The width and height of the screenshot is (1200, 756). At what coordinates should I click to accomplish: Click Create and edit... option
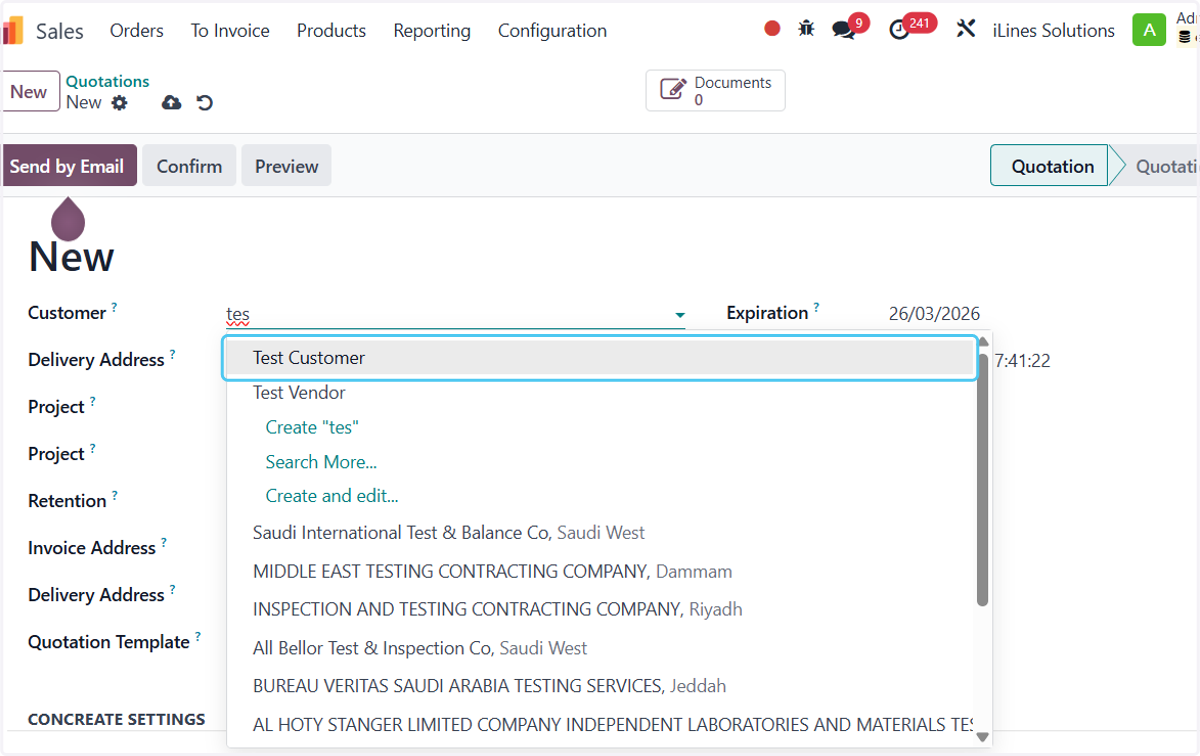point(332,496)
